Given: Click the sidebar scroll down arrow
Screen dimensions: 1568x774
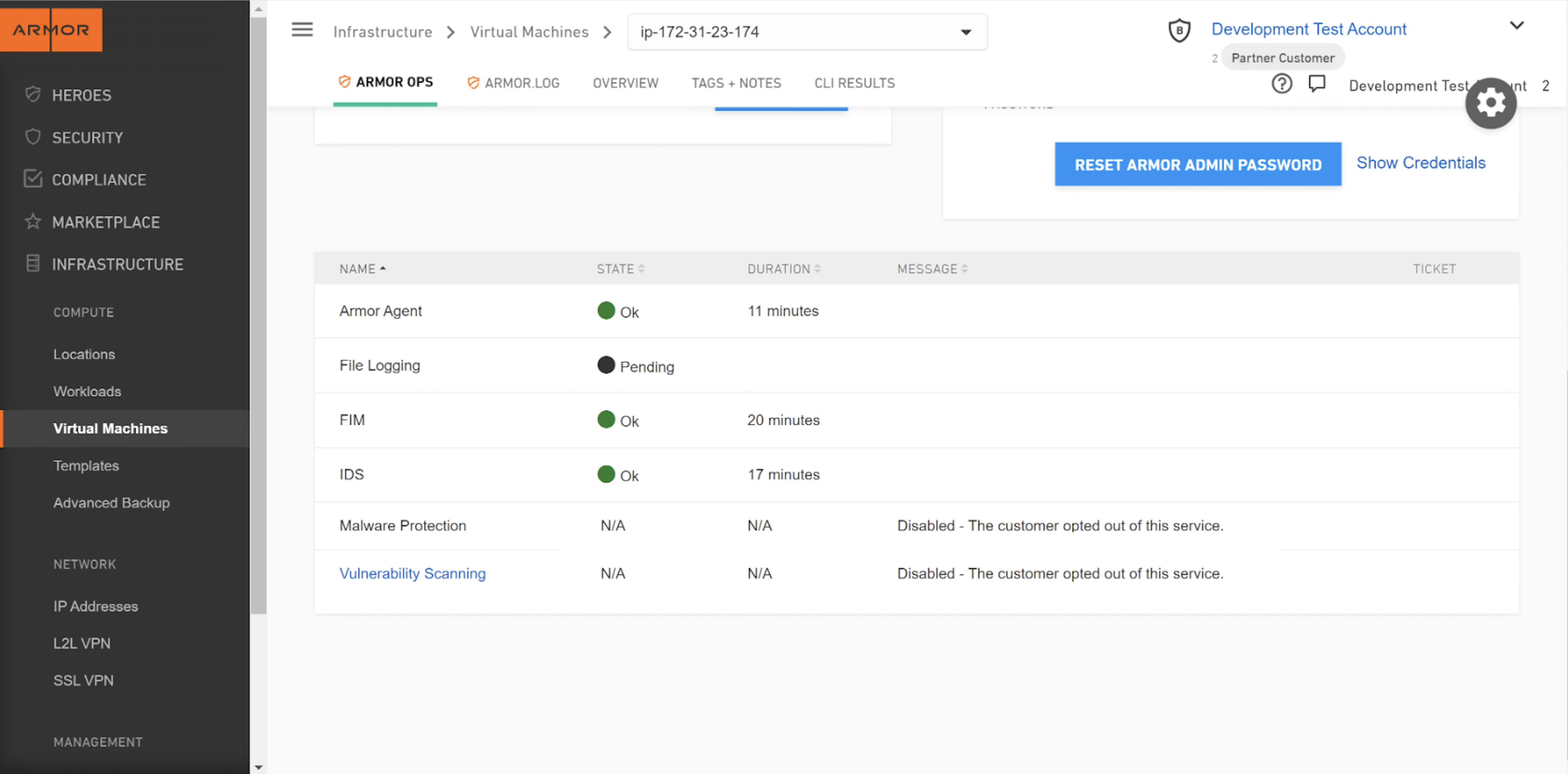Looking at the screenshot, I should pyautogui.click(x=258, y=767).
